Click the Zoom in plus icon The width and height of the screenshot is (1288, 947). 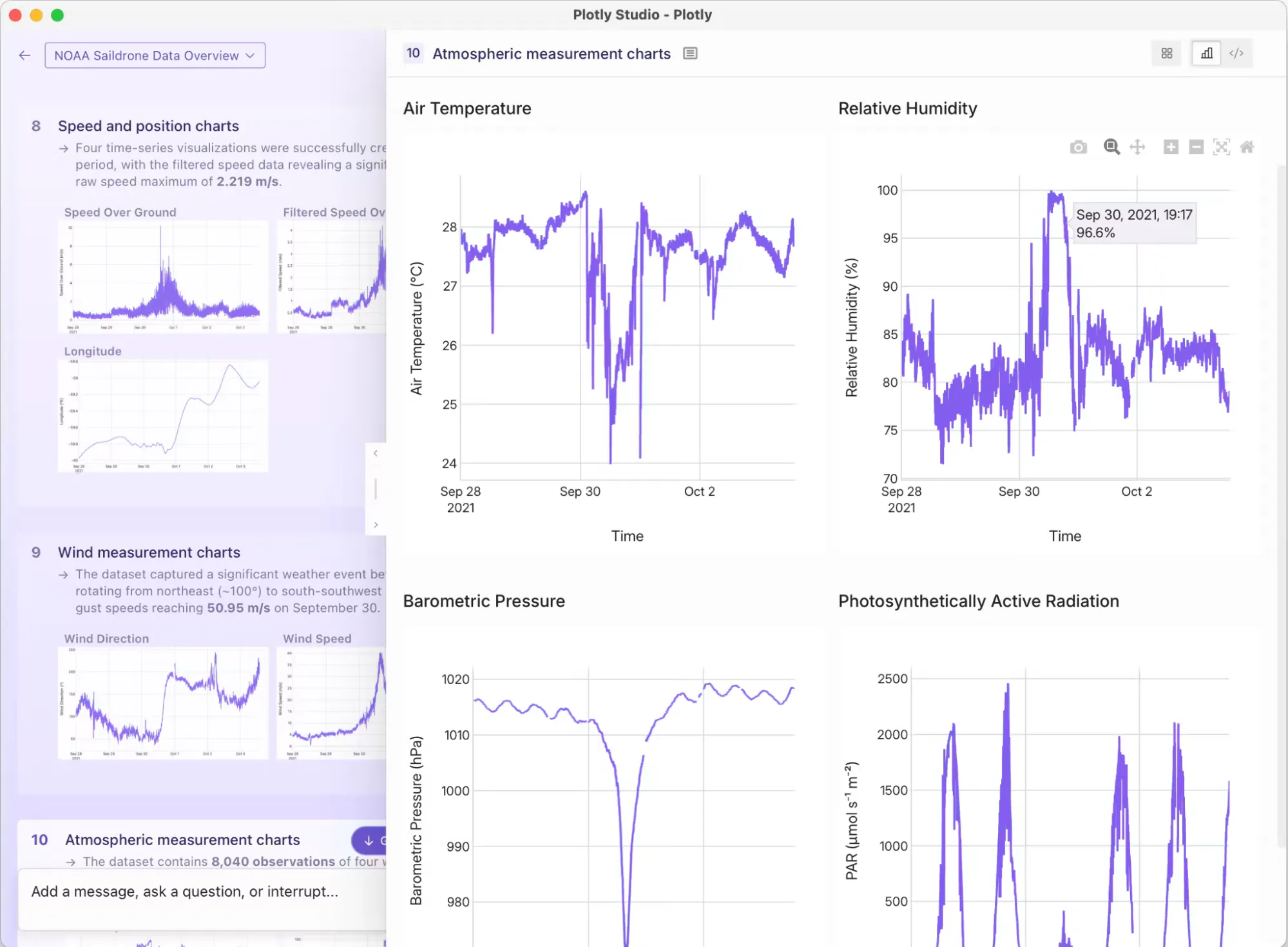(1171, 148)
